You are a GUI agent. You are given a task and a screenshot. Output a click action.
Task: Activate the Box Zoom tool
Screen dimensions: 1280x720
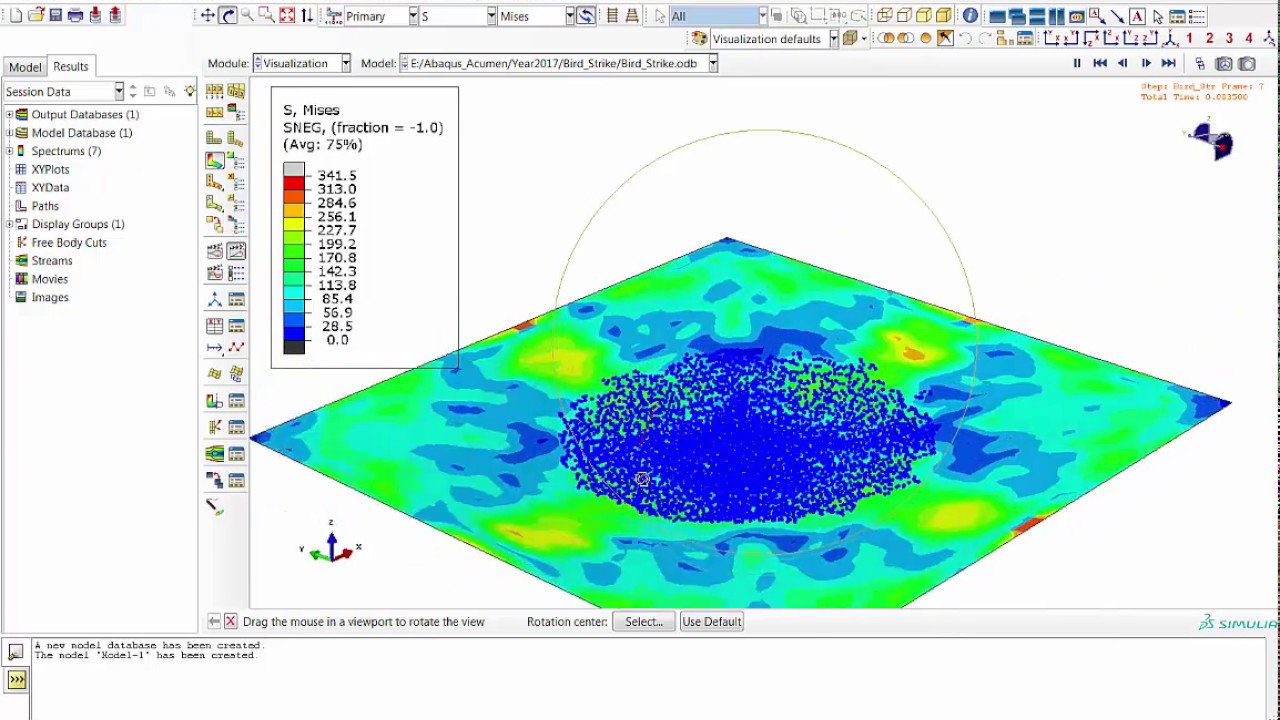coord(267,16)
